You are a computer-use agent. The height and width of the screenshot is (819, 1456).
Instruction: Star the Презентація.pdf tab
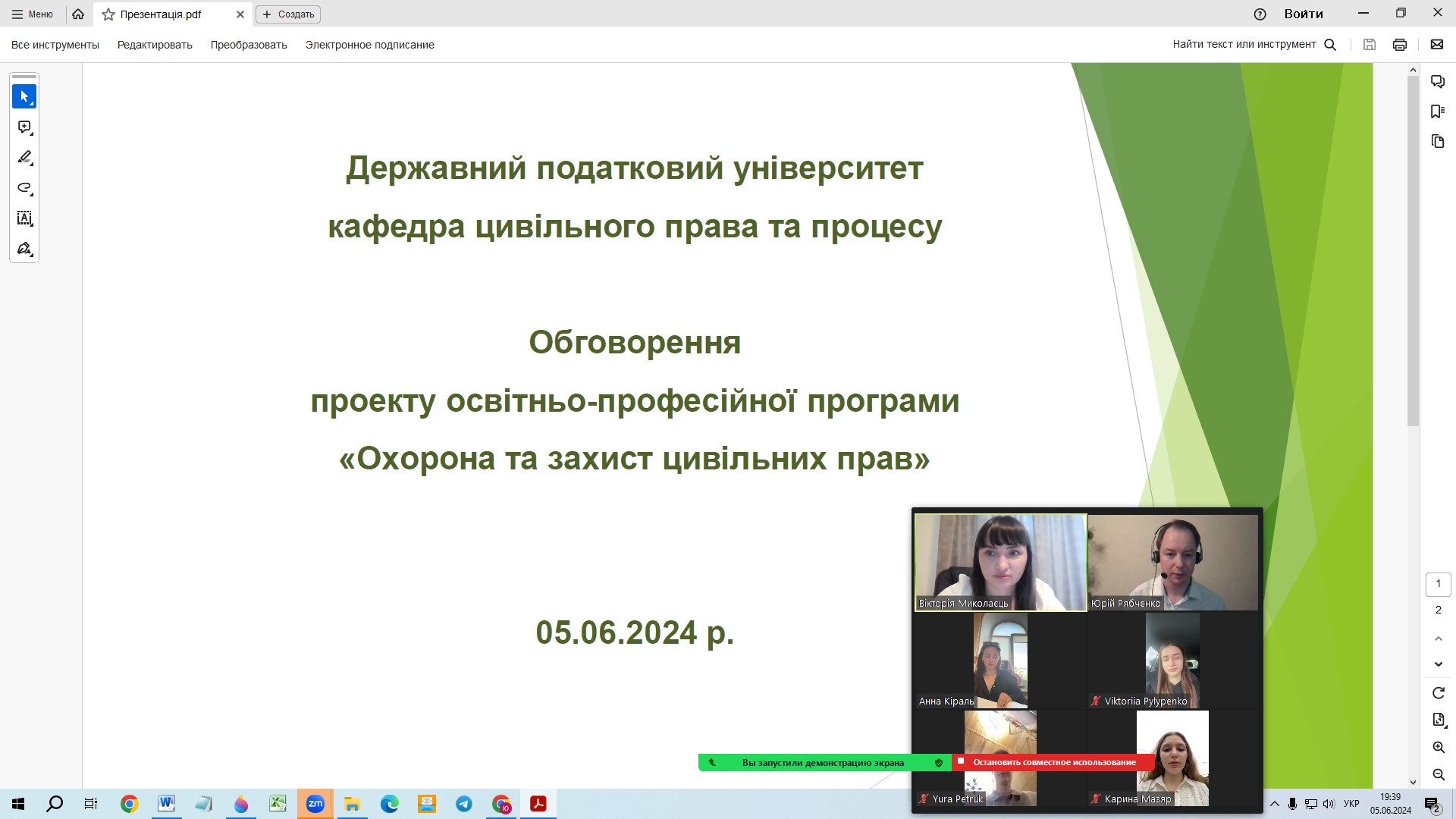[x=108, y=14]
